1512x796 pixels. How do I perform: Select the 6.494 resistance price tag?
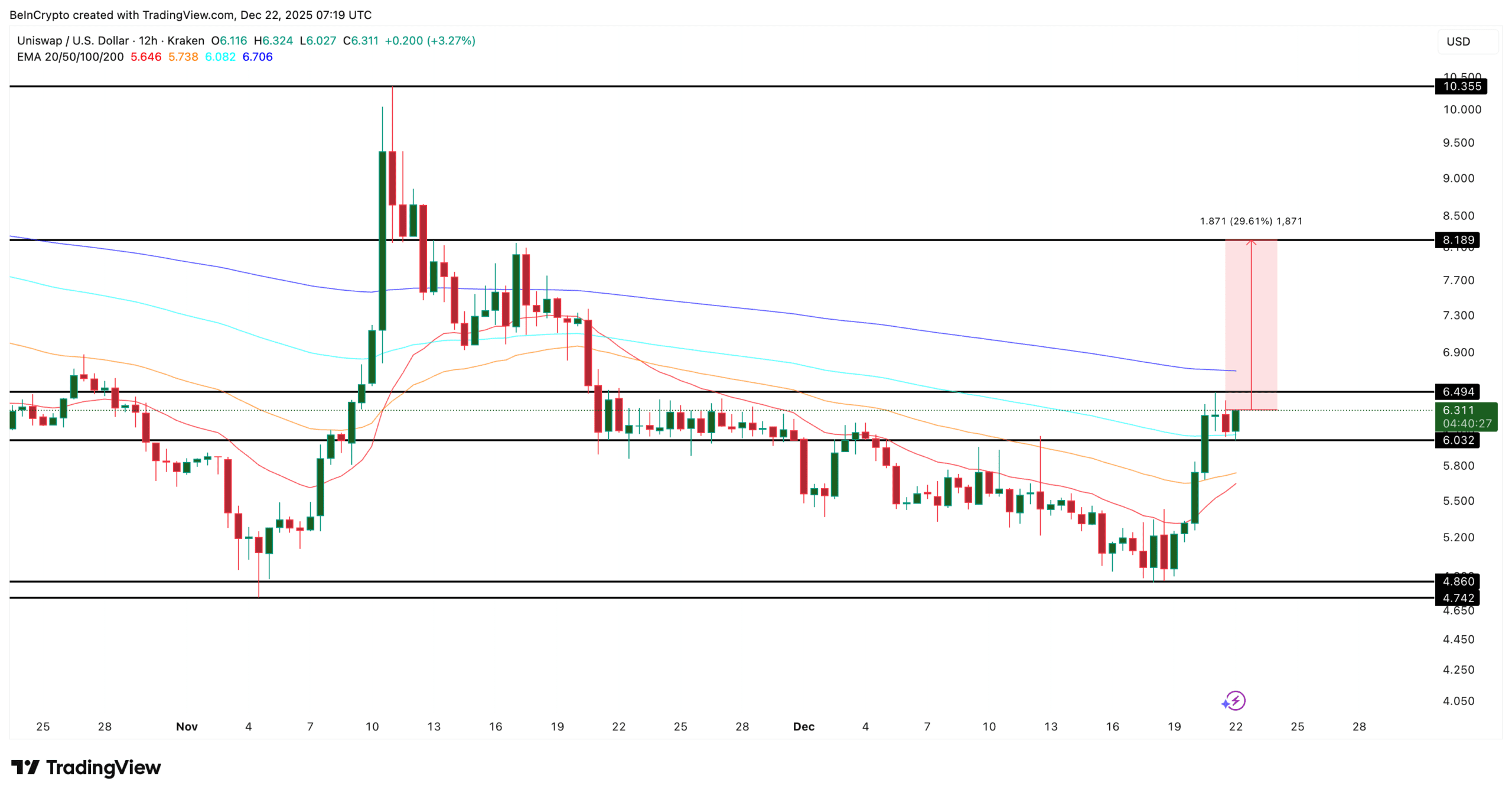(1458, 392)
